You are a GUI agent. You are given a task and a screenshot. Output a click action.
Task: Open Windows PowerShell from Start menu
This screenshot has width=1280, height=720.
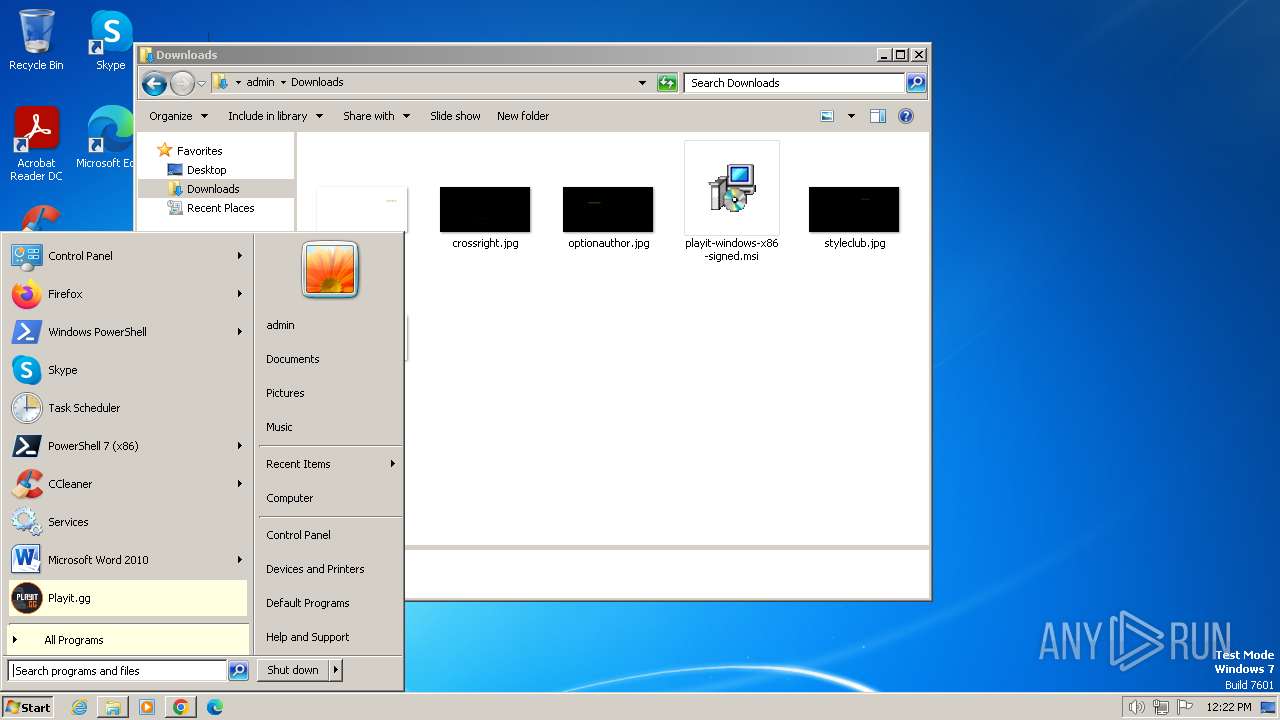[x=128, y=332]
